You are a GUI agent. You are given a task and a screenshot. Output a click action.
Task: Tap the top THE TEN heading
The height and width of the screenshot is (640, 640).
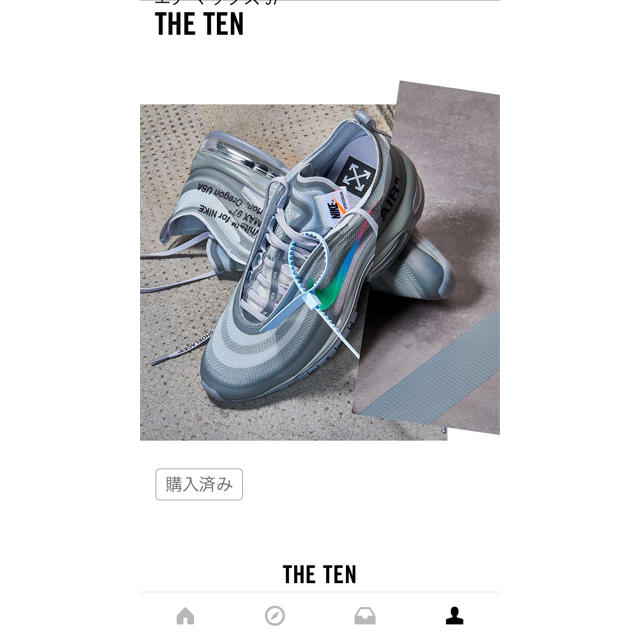pyautogui.click(x=200, y=24)
